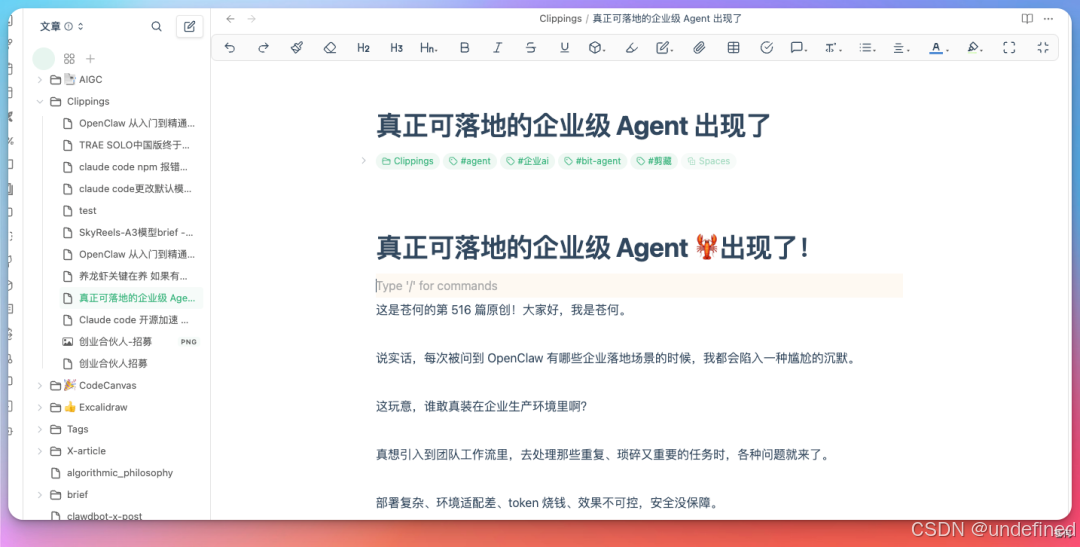This screenshot has width=1080, height=547.
Task: Open the cube block dropdown
Action: click(x=596, y=48)
